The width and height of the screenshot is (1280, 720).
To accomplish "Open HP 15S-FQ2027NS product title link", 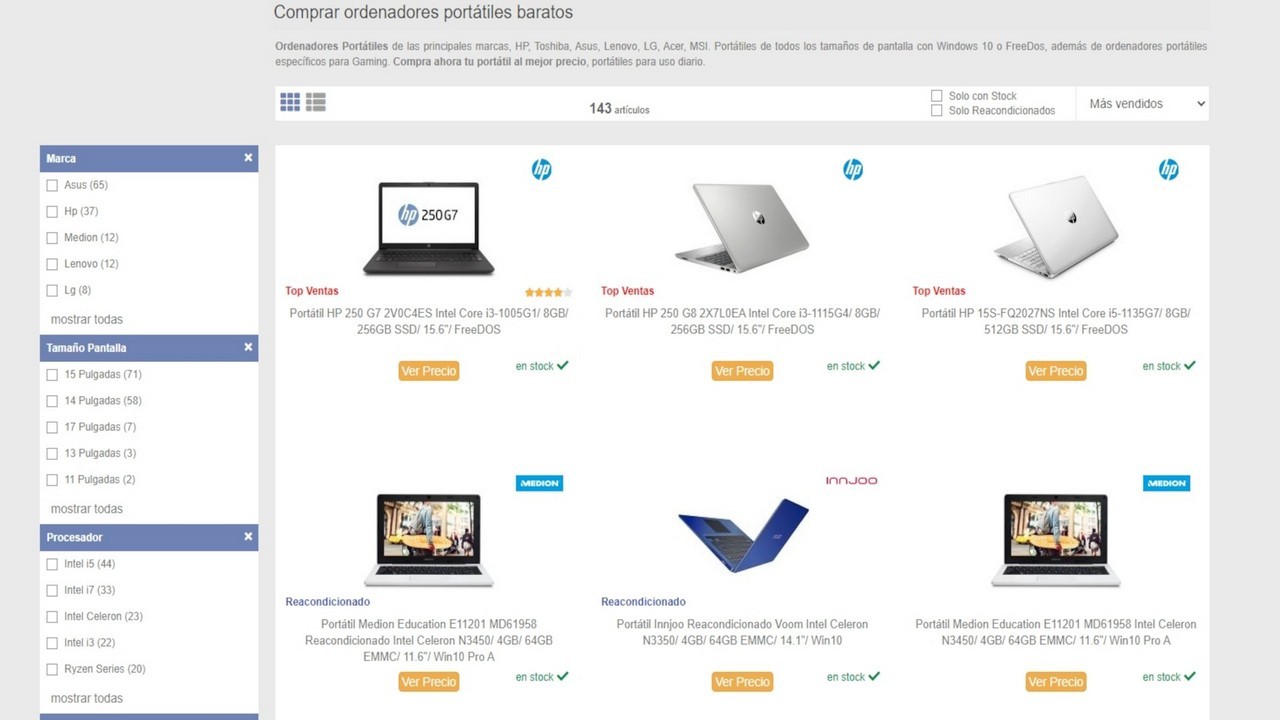I will pyautogui.click(x=1056, y=321).
